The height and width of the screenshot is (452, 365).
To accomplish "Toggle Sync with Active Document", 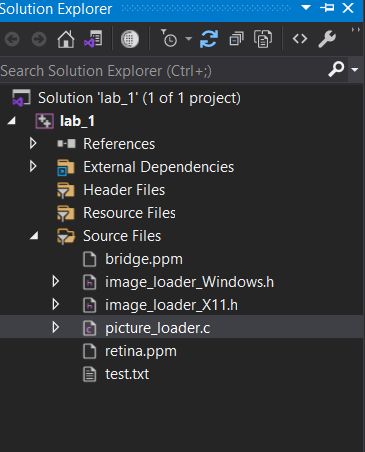I will 209,39.
